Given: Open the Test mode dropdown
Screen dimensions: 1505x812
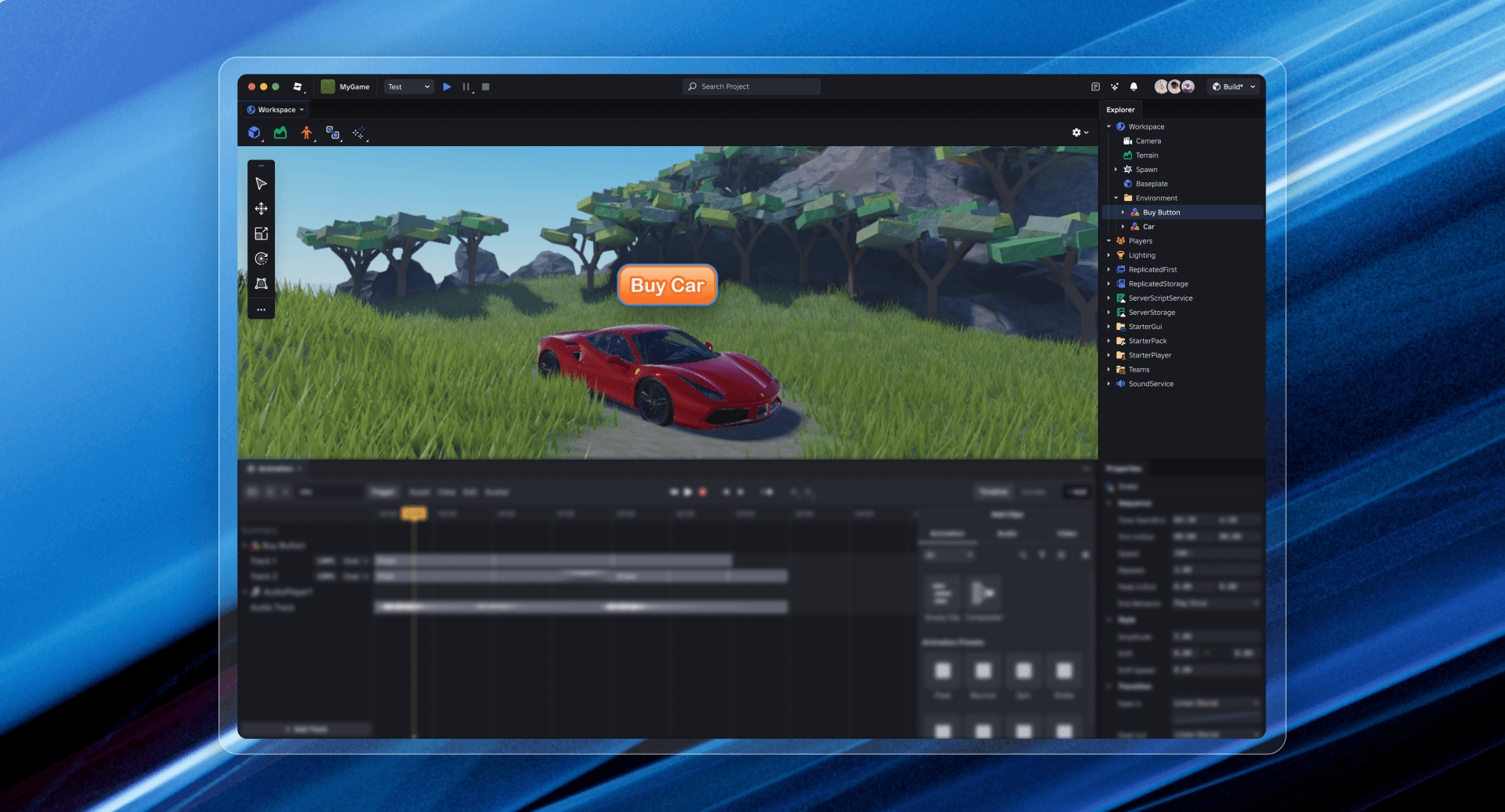Looking at the screenshot, I should [x=409, y=86].
